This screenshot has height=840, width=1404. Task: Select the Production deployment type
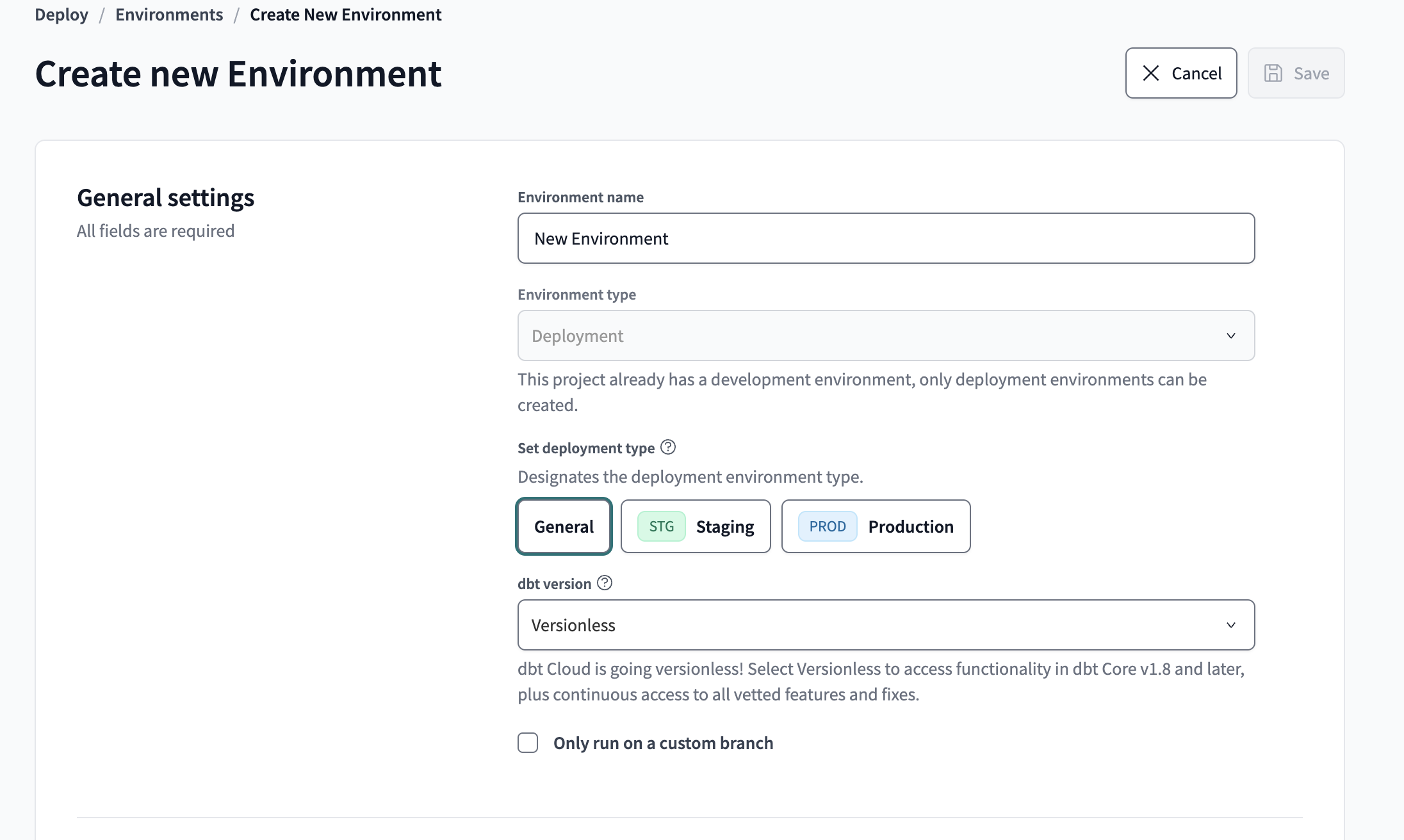[x=876, y=526]
